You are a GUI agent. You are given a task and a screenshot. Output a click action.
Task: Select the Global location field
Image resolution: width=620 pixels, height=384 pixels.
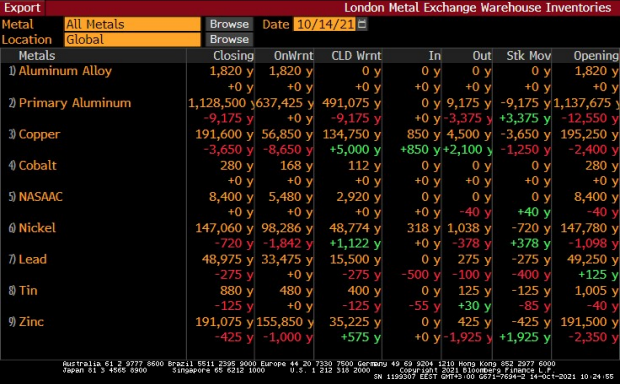132,40
